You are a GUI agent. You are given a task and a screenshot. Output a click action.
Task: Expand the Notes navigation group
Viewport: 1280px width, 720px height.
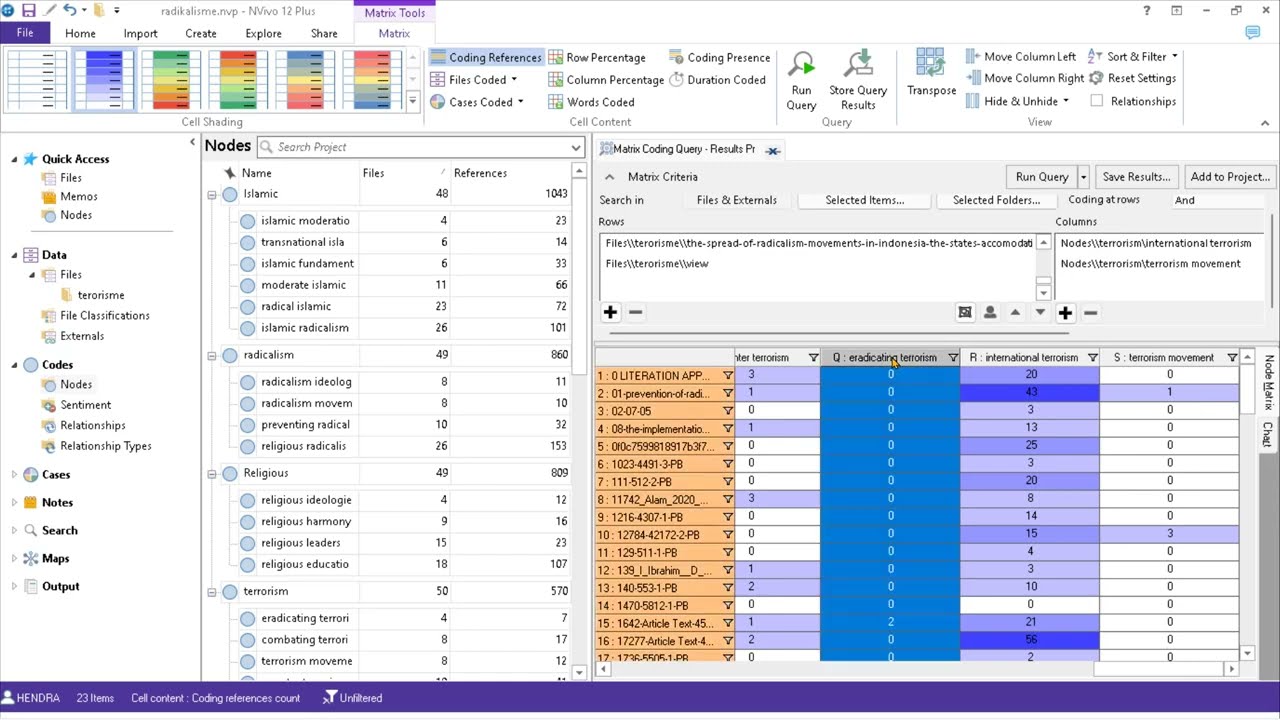pyautogui.click(x=14, y=503)
